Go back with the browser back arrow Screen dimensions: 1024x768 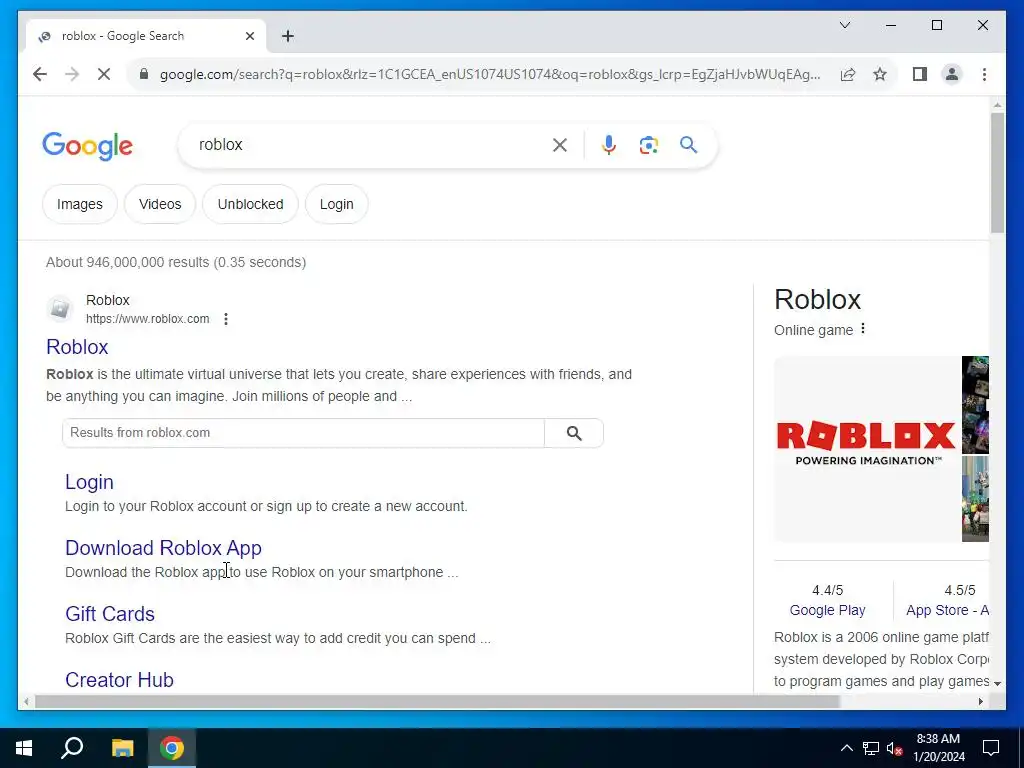[40, 74]
